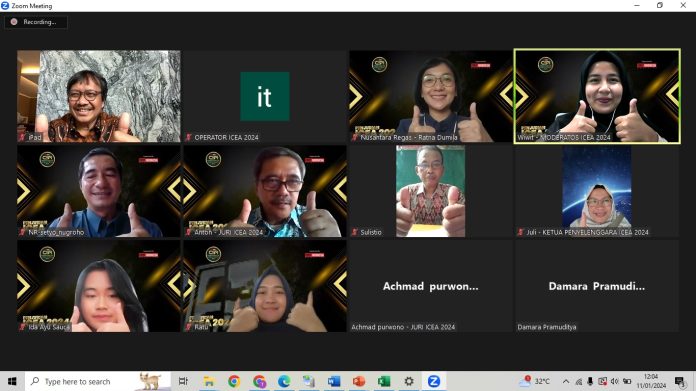
Task: Open the notification center icon
Action: coord(680,381)
